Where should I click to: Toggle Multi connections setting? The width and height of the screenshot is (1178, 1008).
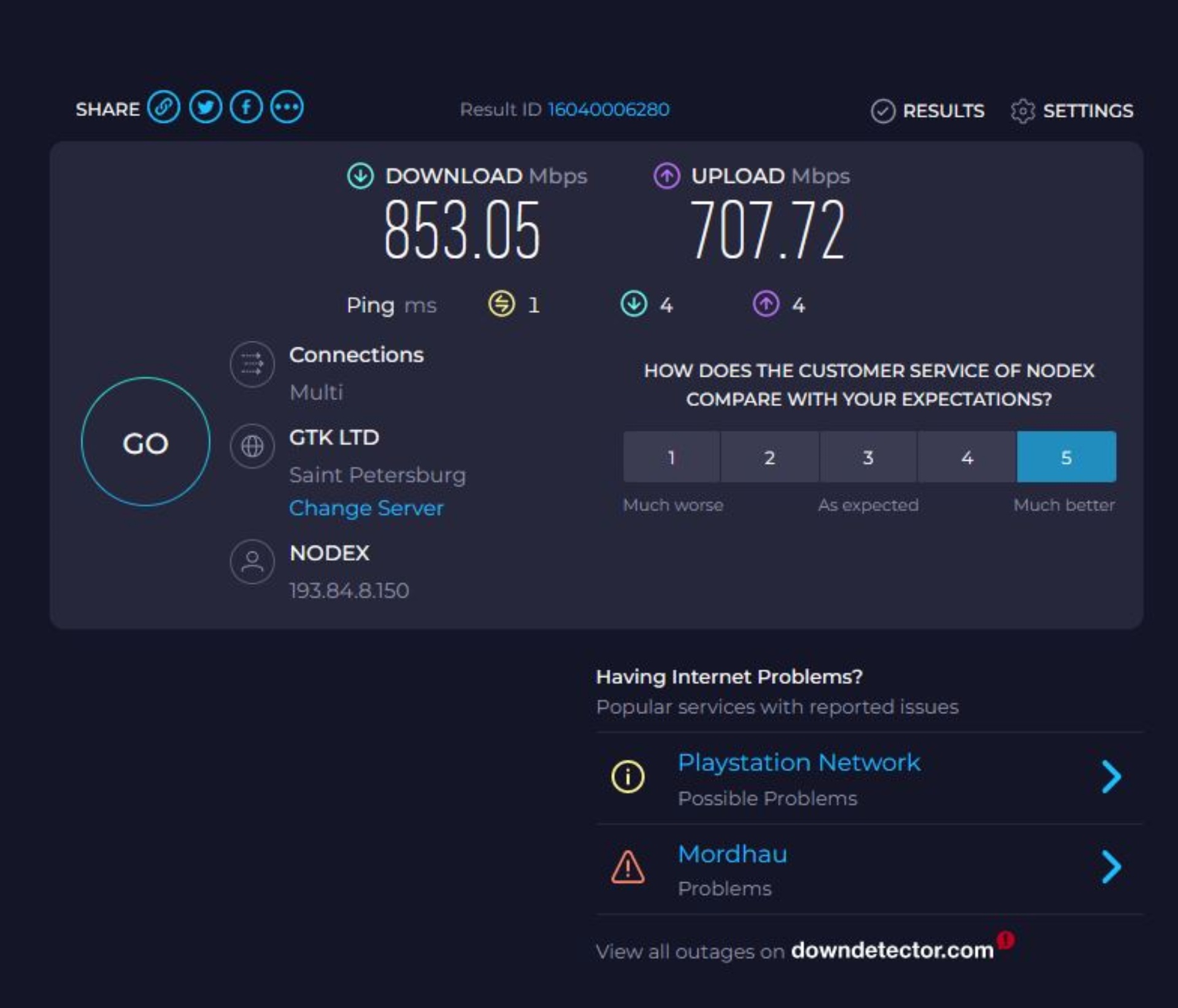click(316, 392)
